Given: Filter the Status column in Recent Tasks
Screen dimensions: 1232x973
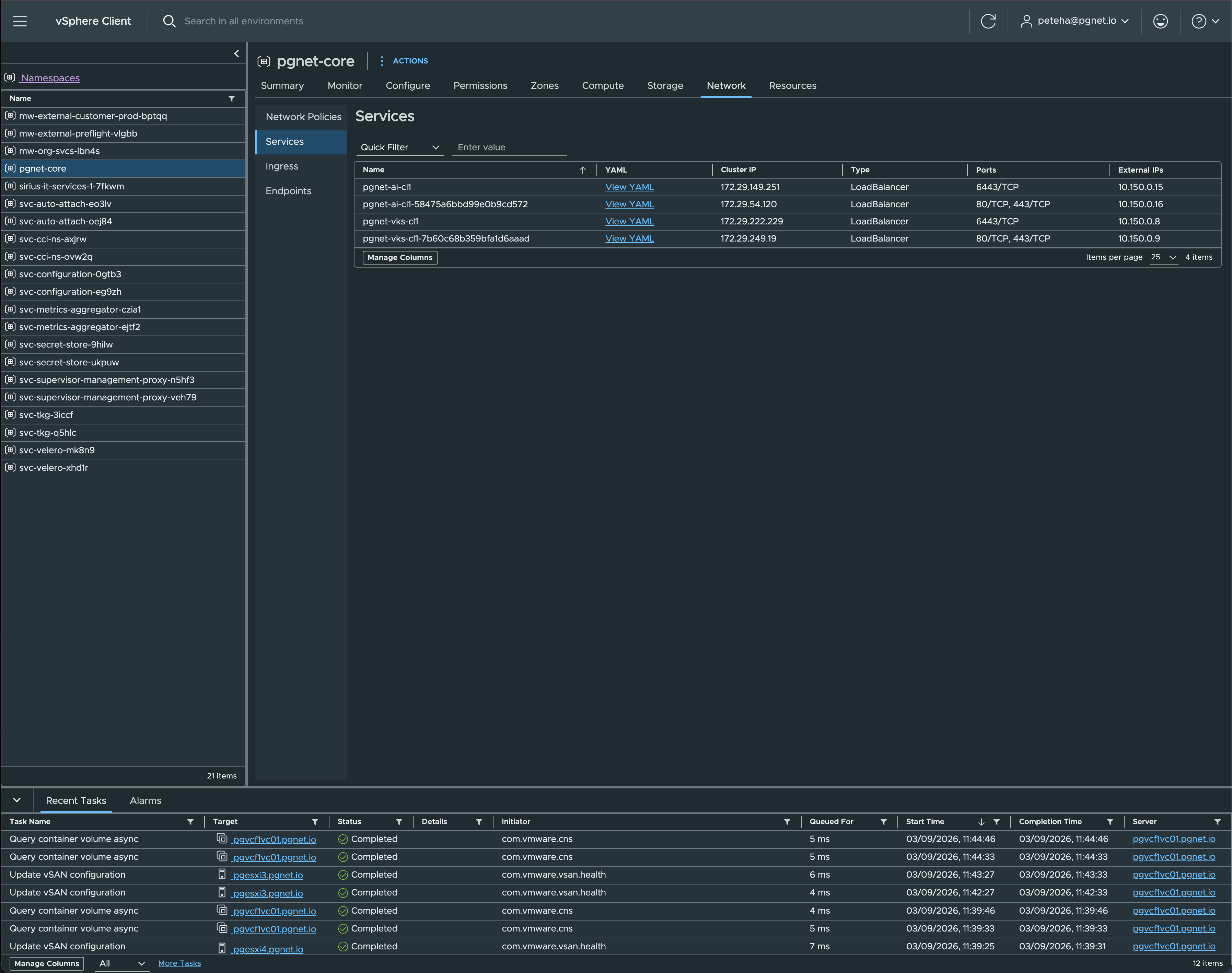Looking at the screenshot, I should 399,821.
